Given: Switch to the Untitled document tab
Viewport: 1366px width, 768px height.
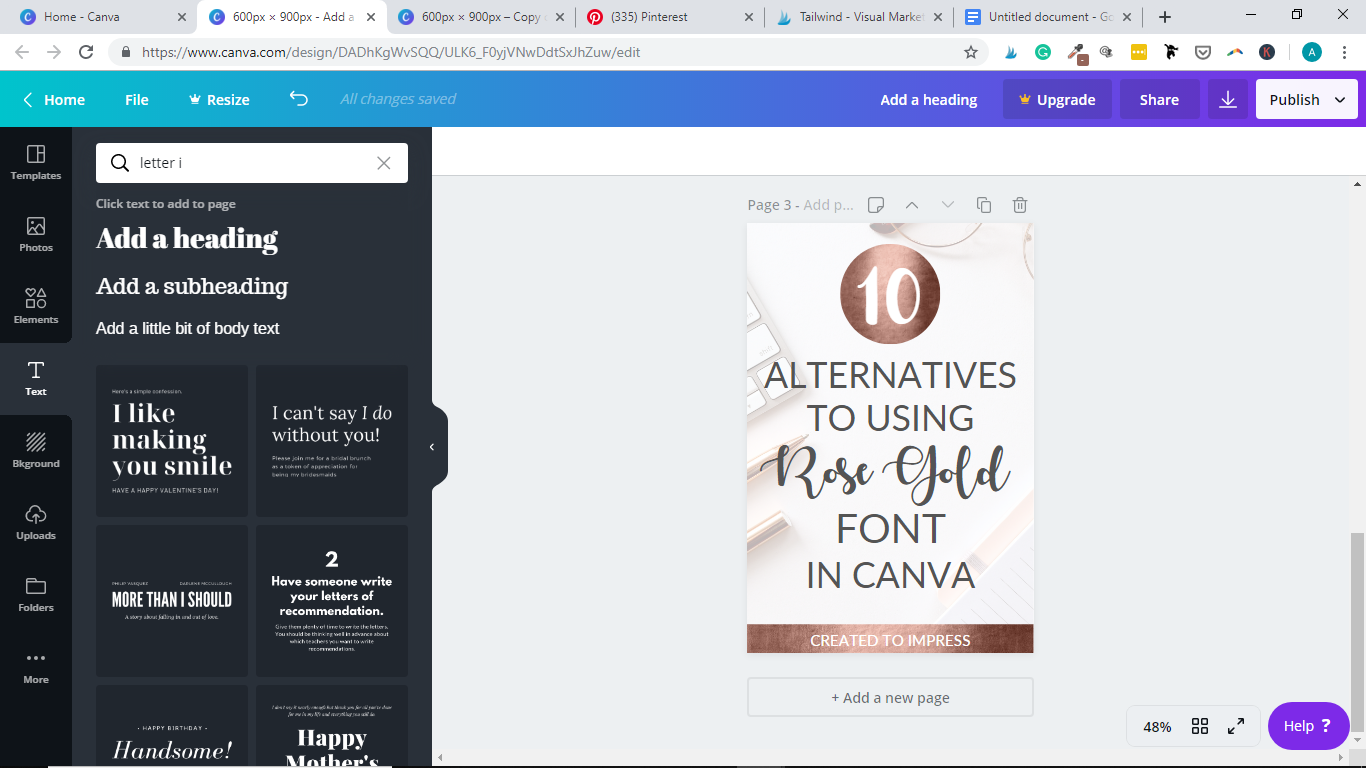Looking at the screenshot, I should (x=1046, y=17).
